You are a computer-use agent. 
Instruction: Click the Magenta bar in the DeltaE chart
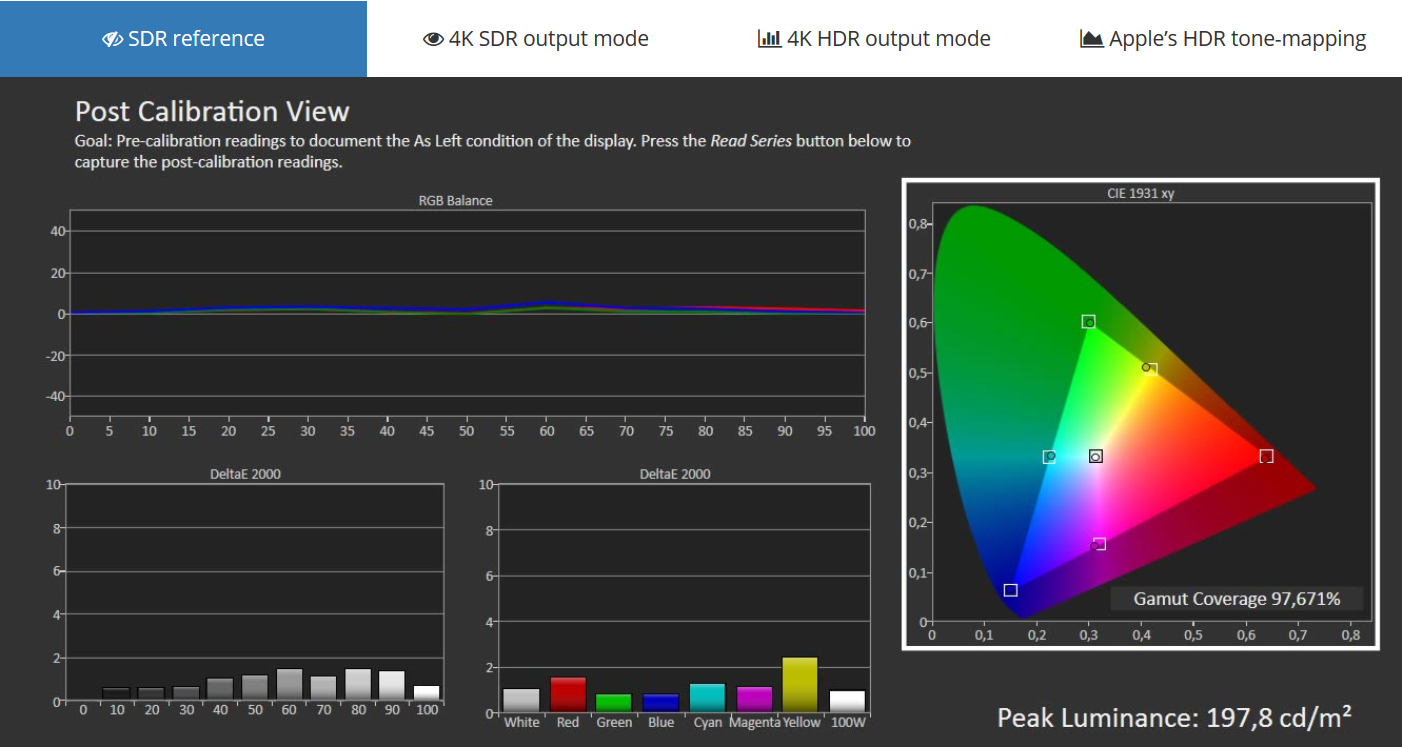(754, 699)
